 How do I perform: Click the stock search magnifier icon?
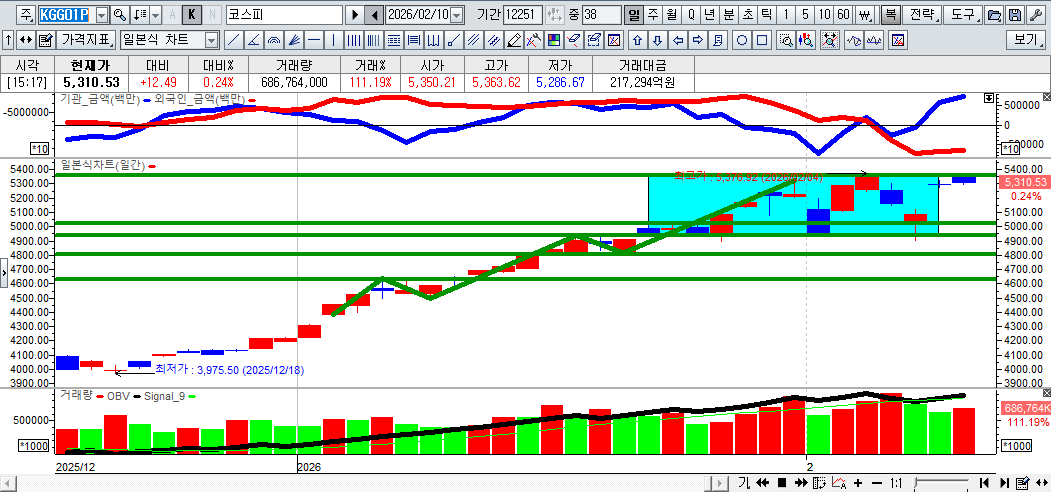119,15
